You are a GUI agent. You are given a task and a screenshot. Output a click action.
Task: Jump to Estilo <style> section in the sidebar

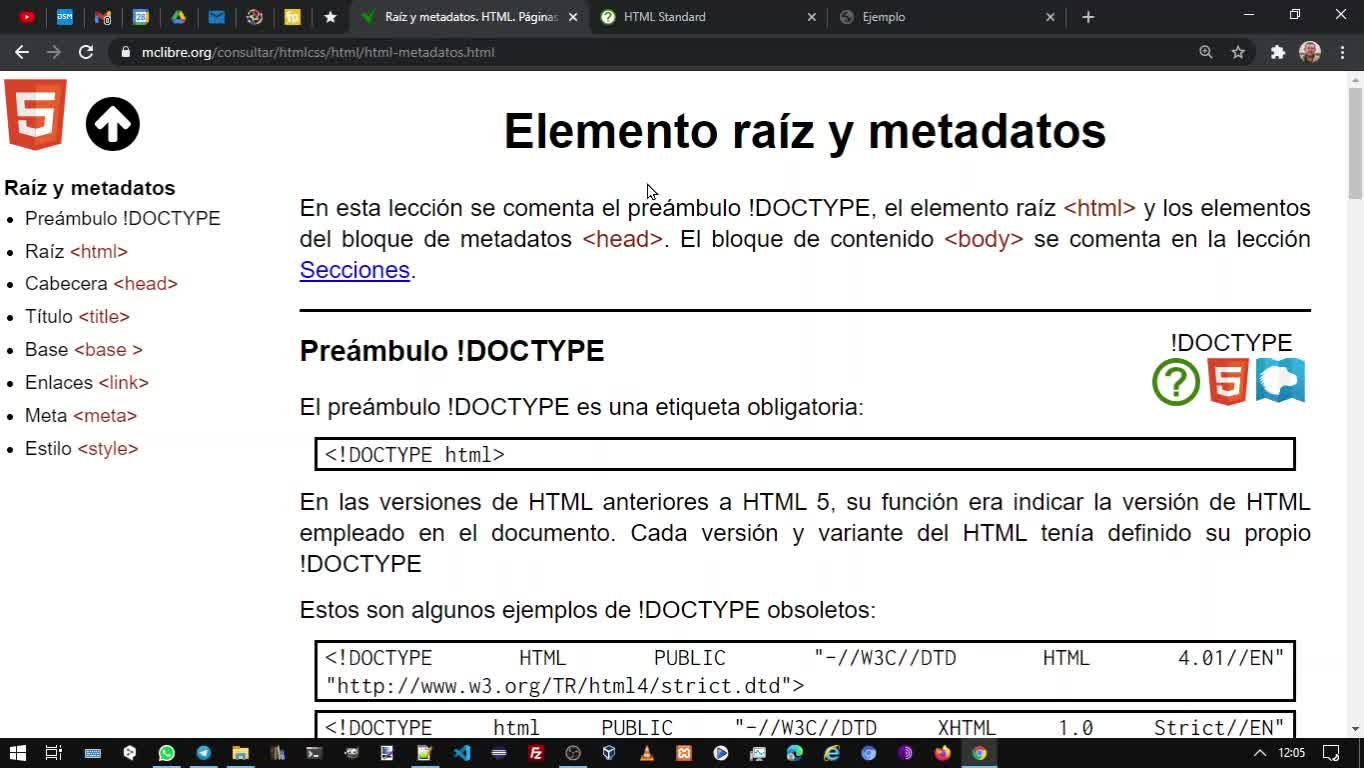coord(81,448)
